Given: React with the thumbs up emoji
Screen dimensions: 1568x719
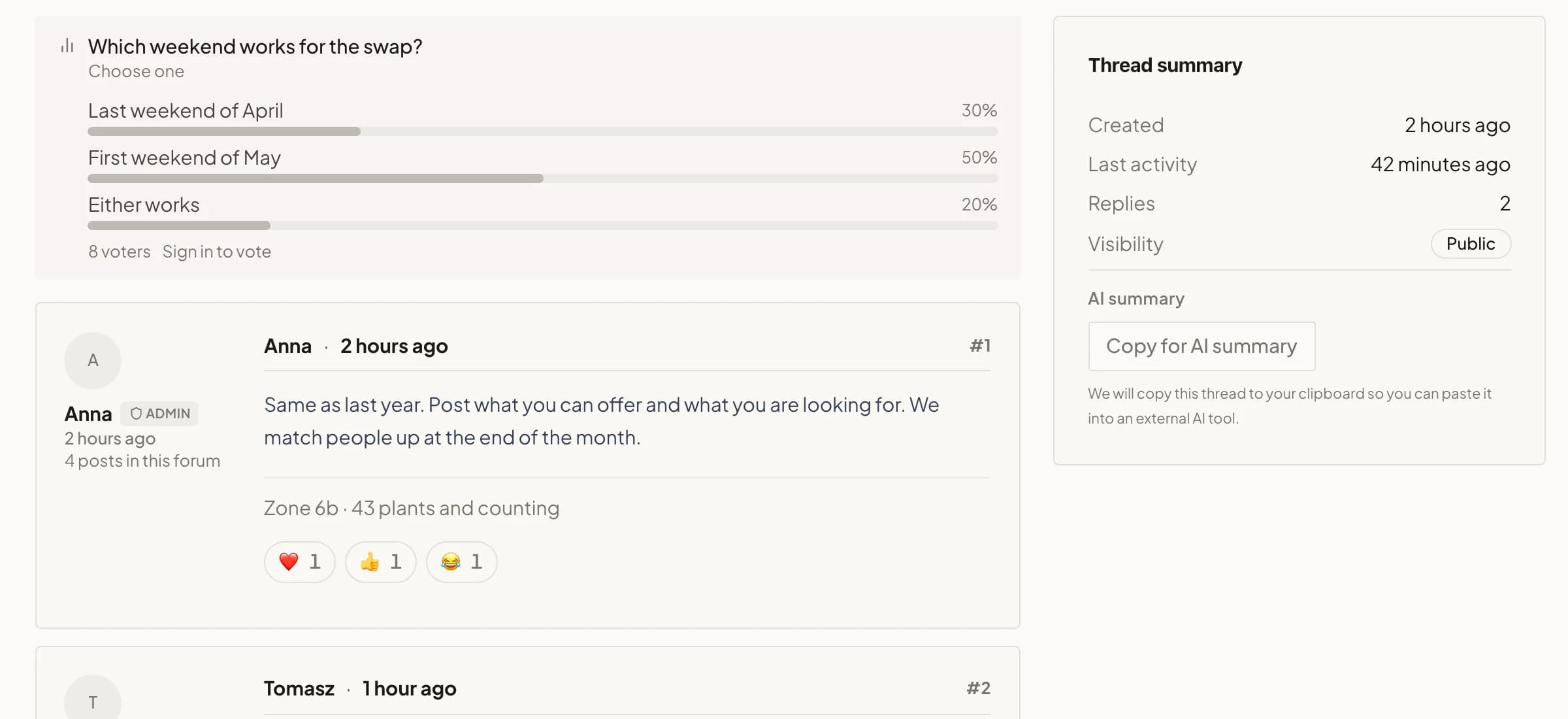Looking at the screenshot, I should point(381,561).
